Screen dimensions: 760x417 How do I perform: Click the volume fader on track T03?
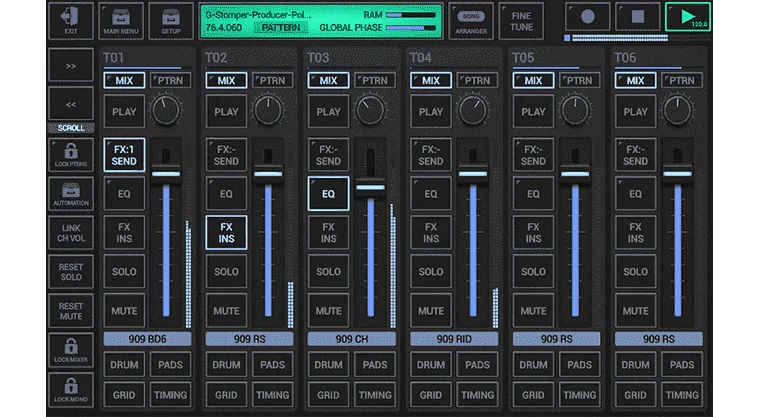[370, 187]
